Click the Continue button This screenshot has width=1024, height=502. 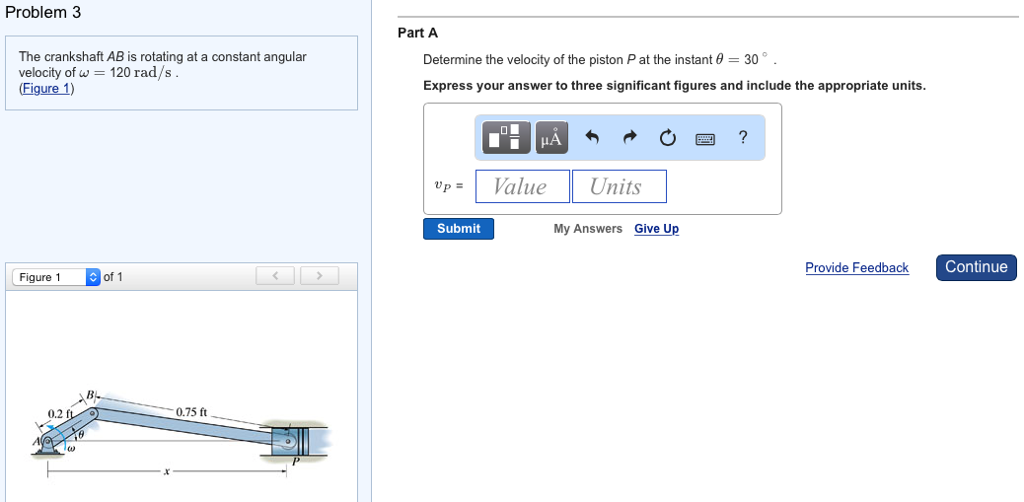pyautogui.click(x=976, y=267)
